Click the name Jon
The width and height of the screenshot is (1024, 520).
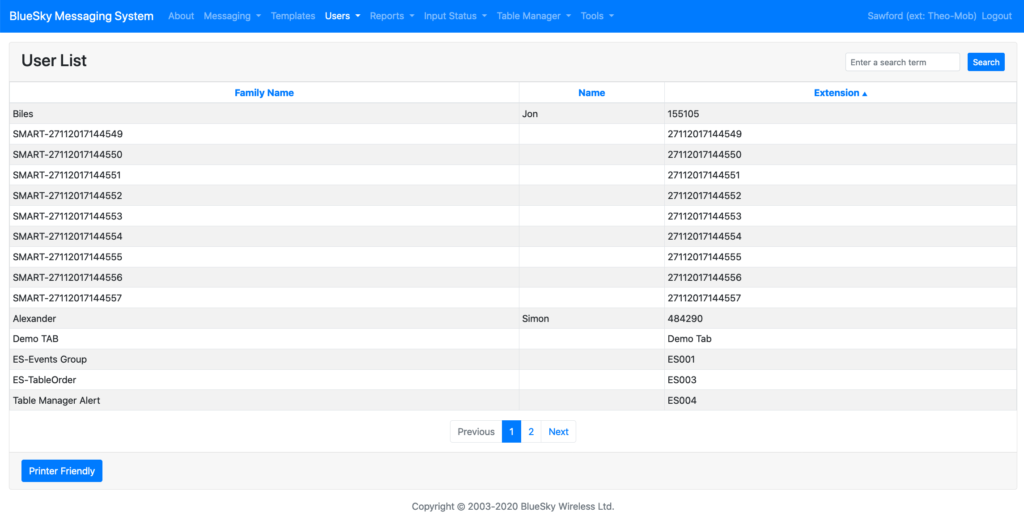[x=530, y=114]
